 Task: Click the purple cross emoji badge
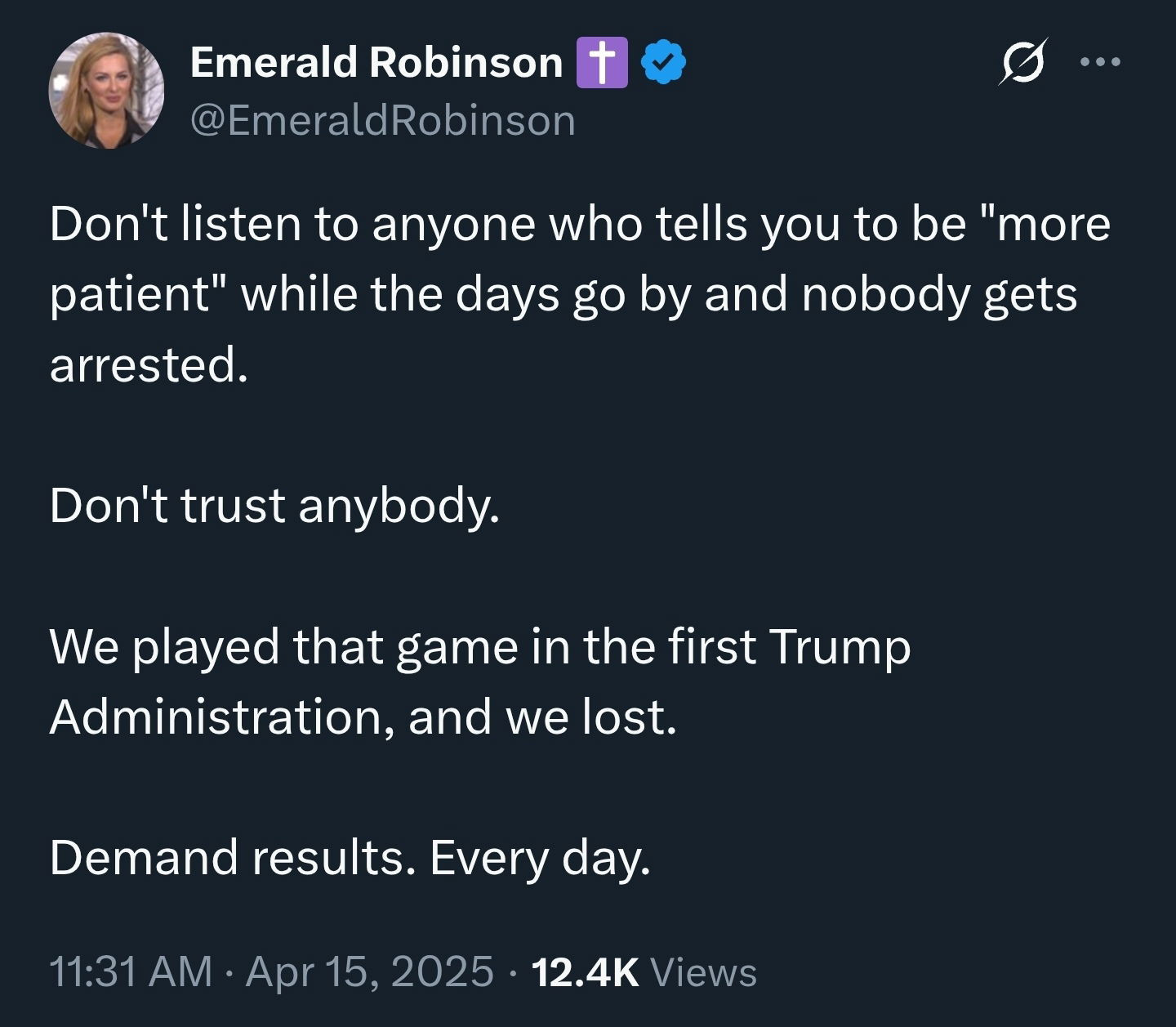602,63
